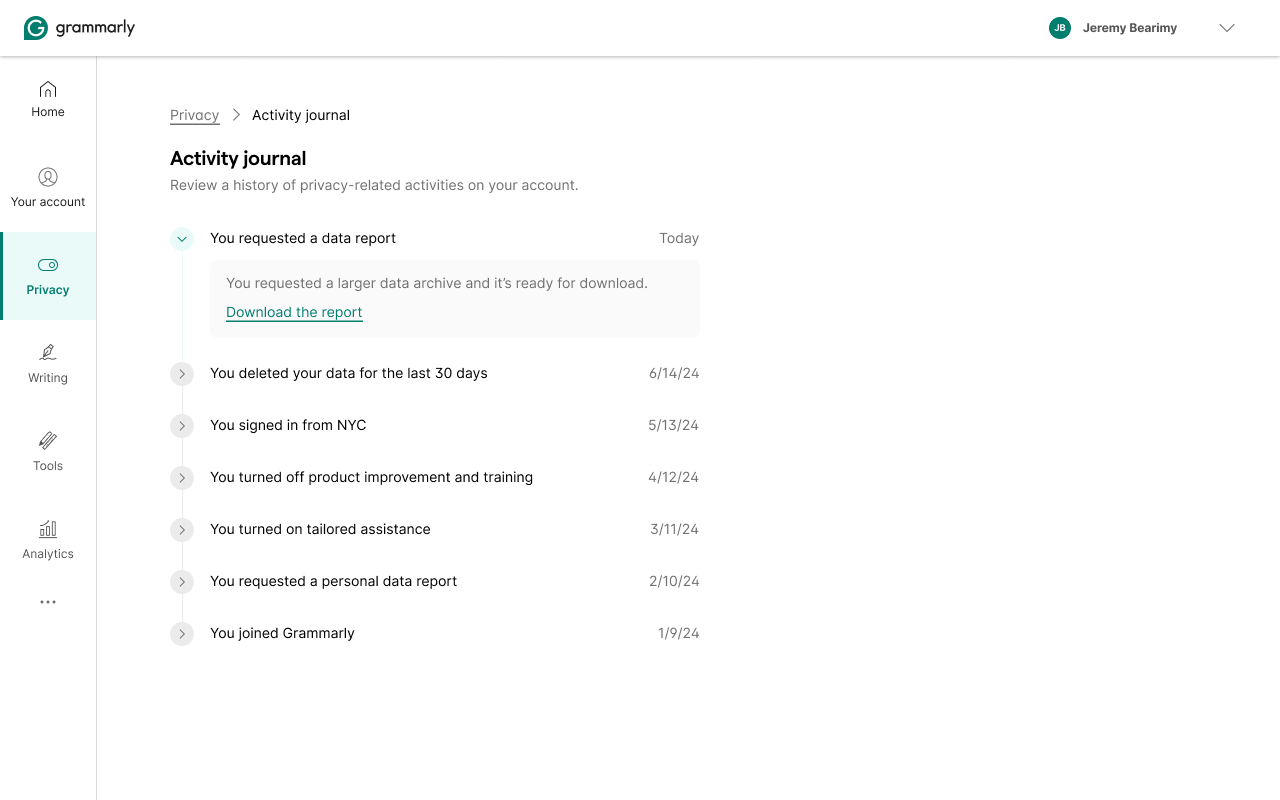
Task: Open the account dropdown arrow
Action: [1226, 28]
